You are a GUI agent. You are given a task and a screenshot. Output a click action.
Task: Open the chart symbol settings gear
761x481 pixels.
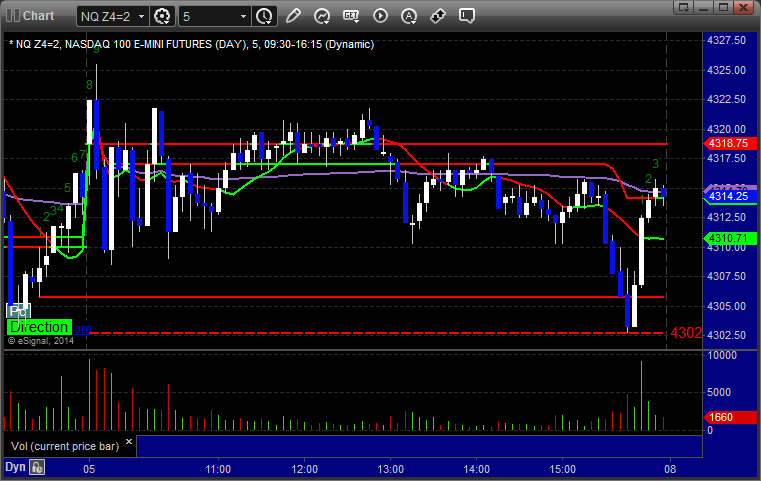tap(162, 17)
